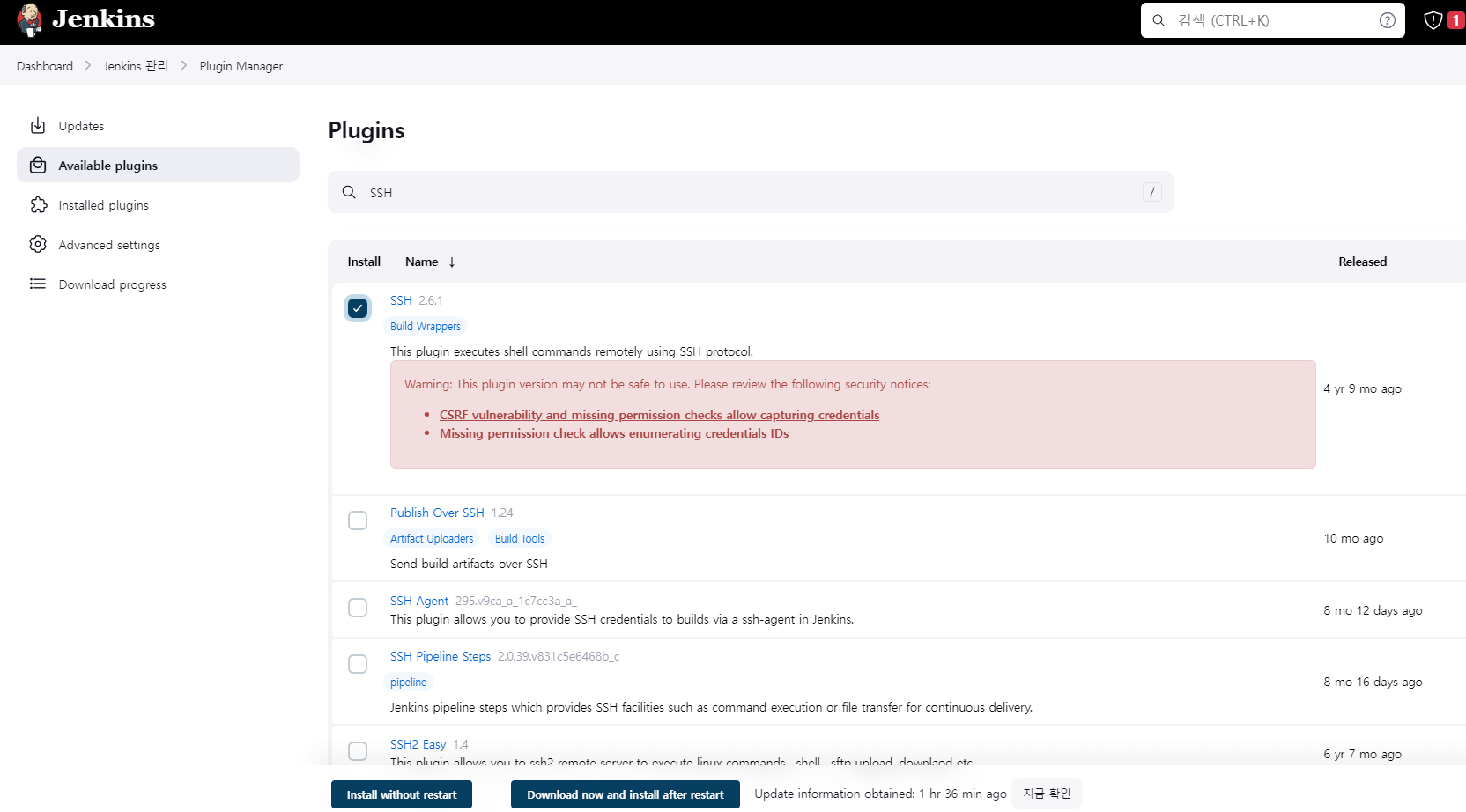Screen dimensions: 1466x812
Task: Open search help question mark icon
Action: pyautogui.click(x=1387, y=20)
